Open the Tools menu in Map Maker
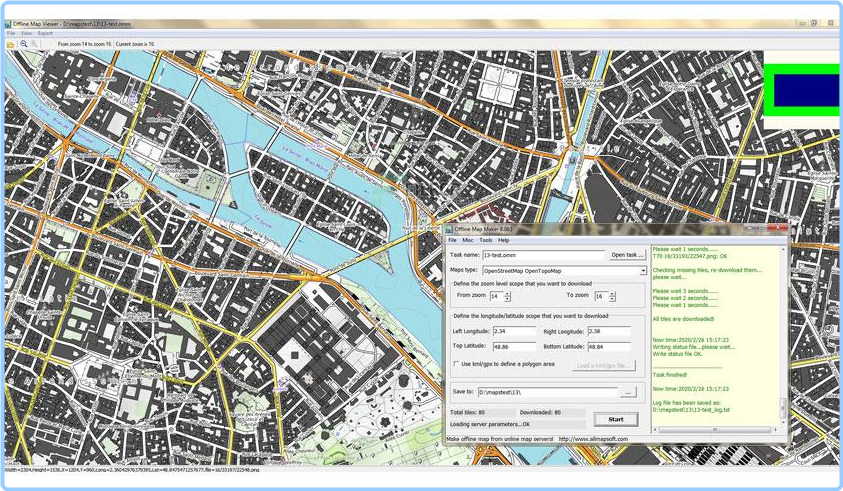The height and width of the screenshot is (491, 843). (485, 240)
